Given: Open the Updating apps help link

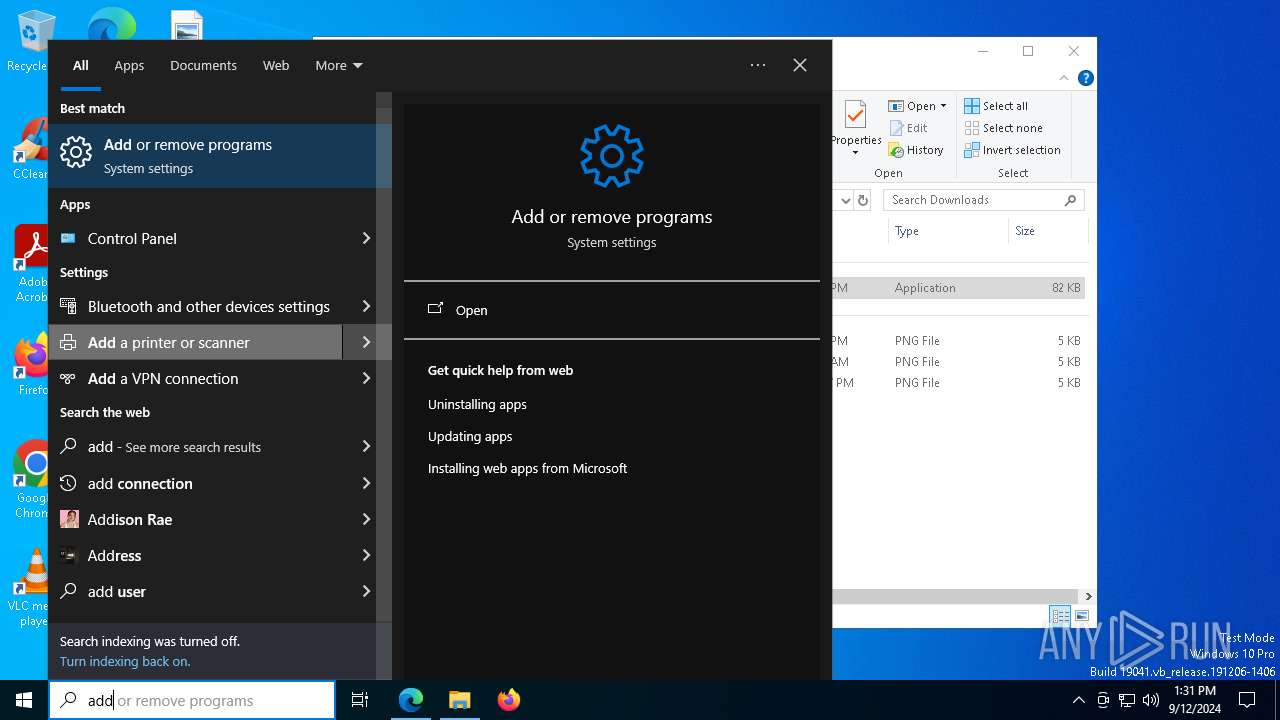Looking at the screenshot, I should tap(470, 436).
